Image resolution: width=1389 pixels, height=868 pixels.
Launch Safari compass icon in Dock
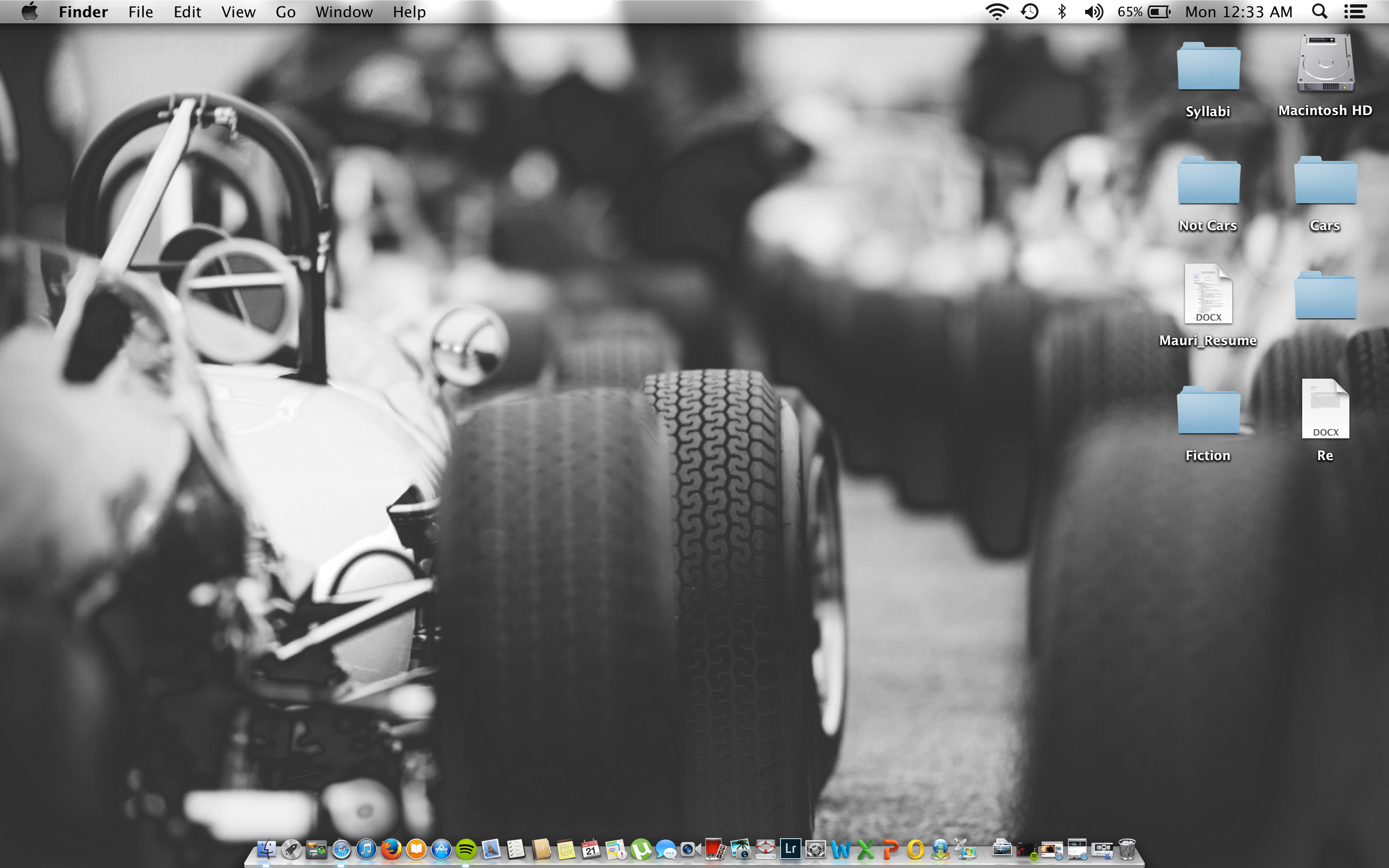[341, 849]
